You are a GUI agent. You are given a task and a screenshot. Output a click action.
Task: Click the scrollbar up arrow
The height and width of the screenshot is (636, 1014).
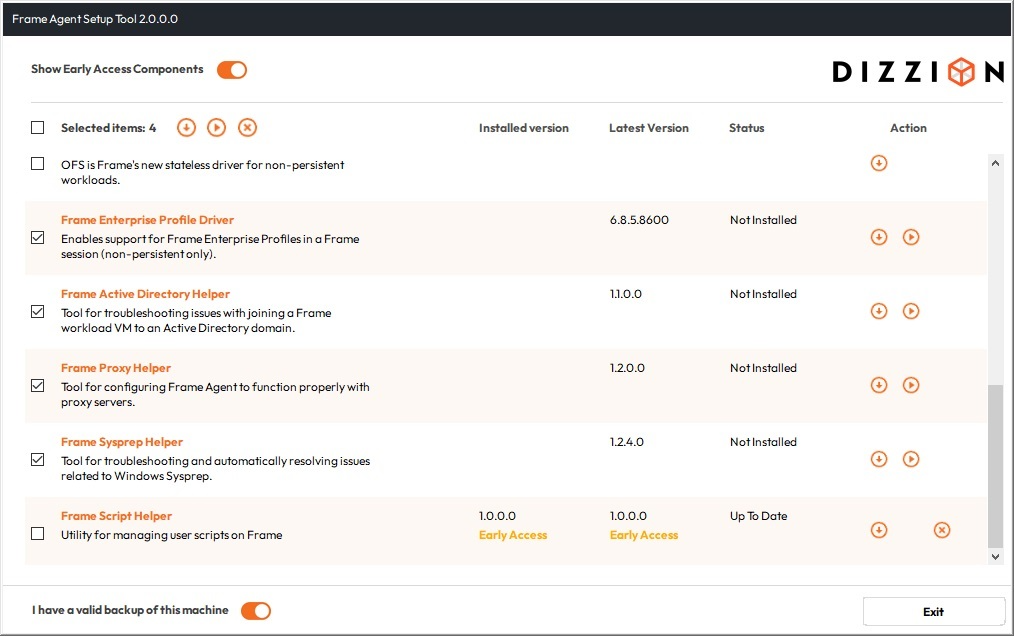pyautogui.click(x=995, y=161)
